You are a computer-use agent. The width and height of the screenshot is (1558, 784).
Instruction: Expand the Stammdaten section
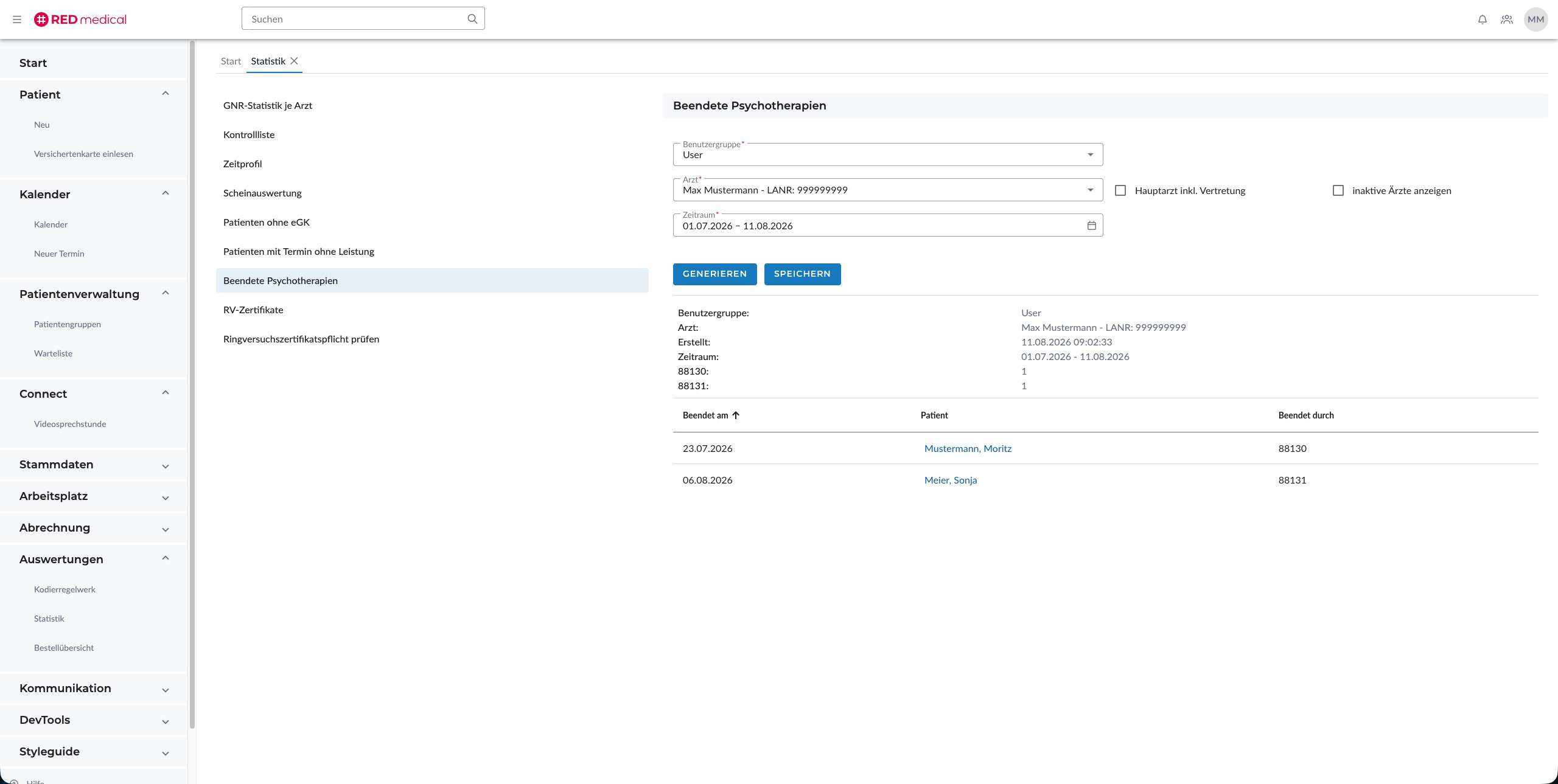tap(166, 466)
